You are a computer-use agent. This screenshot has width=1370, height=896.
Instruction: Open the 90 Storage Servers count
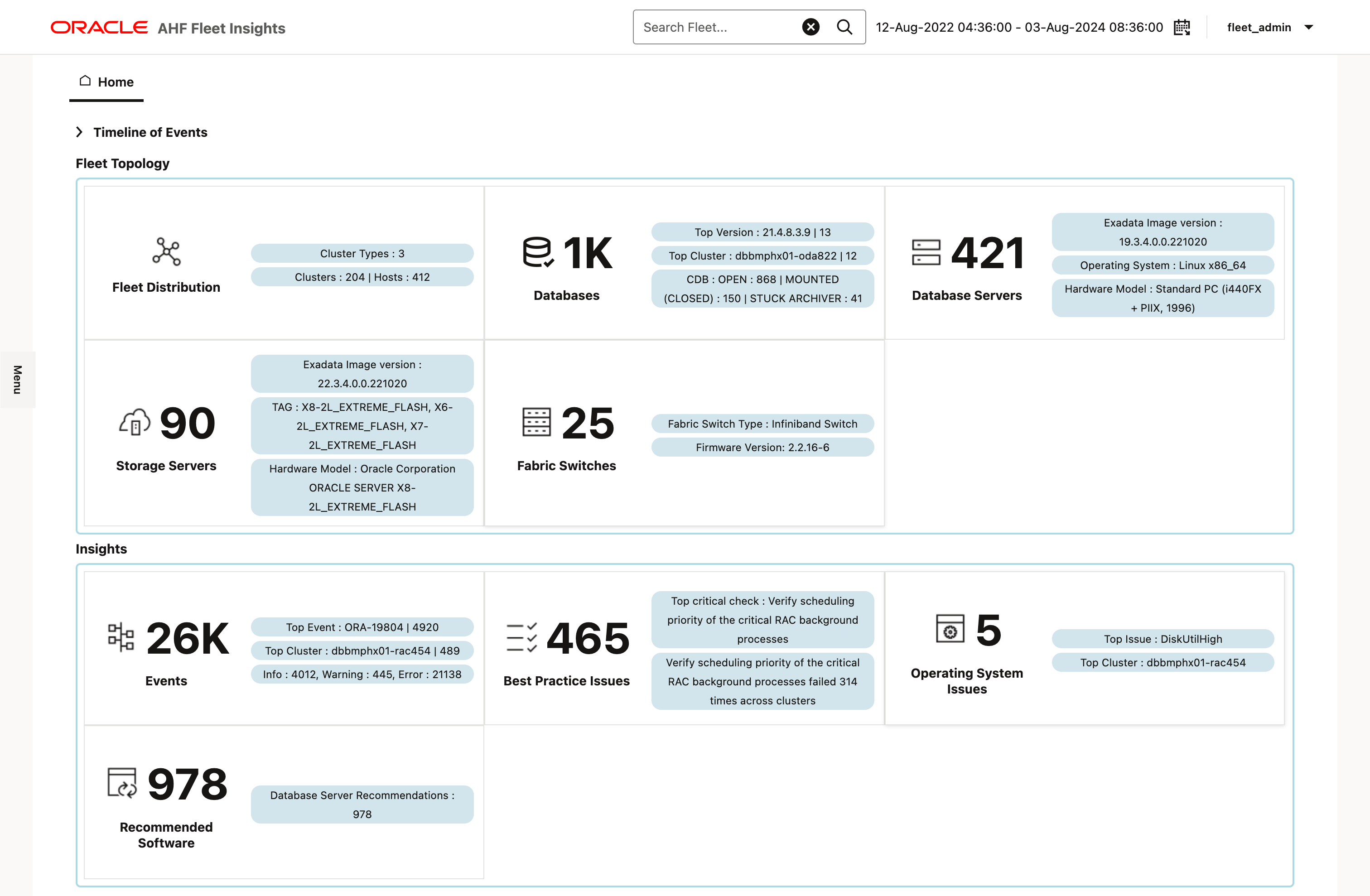pyautogui.click(x=188, y=423)
